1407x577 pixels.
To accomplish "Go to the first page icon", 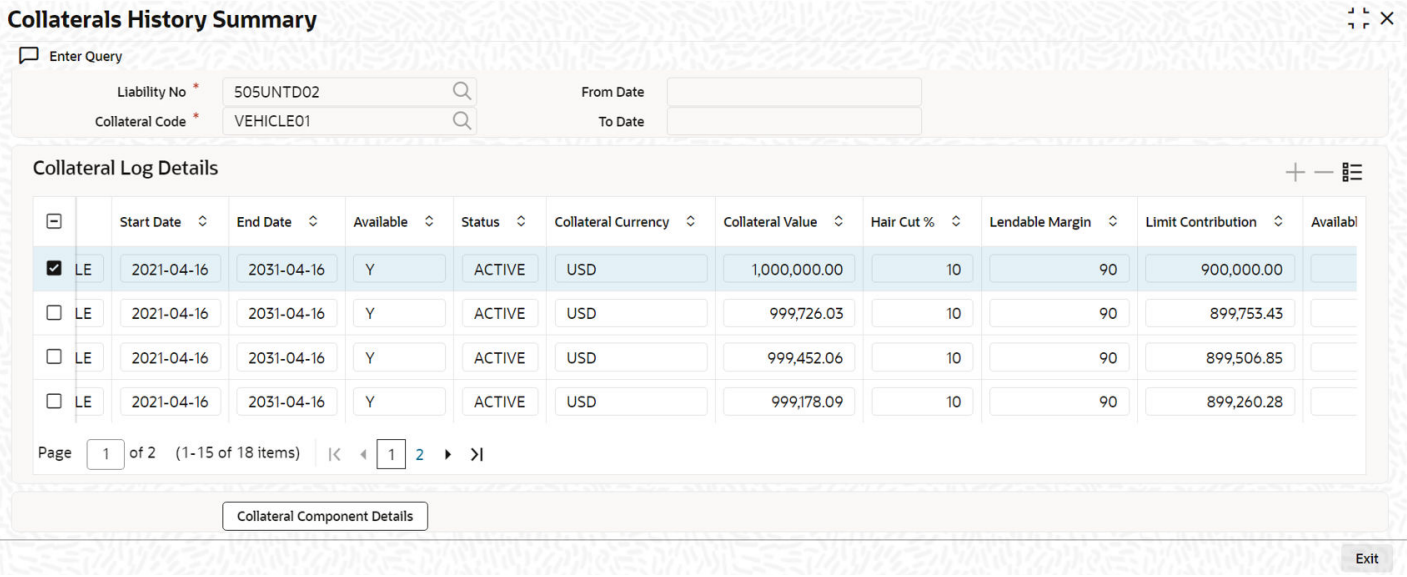I will (x=335, y=454).
